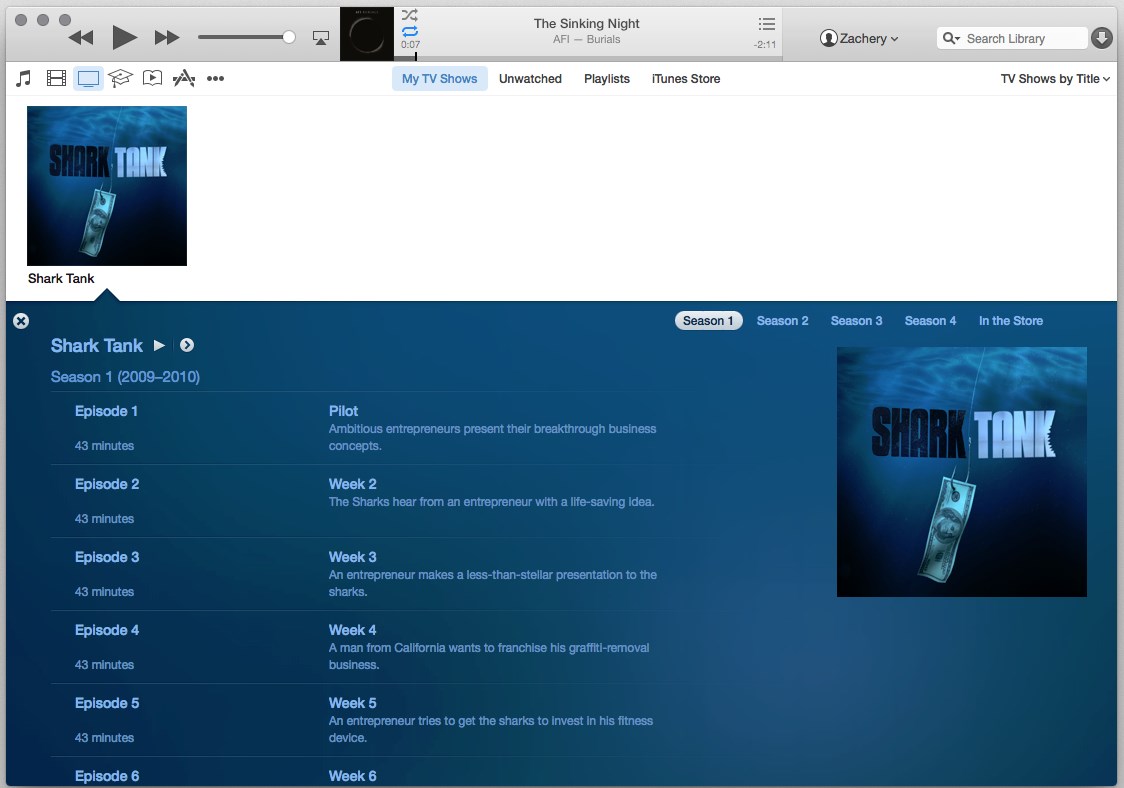Open the TV Shows by Title dropdown
The image size is (1124, 788).
pyautogui.click(x=1055, y=79)
